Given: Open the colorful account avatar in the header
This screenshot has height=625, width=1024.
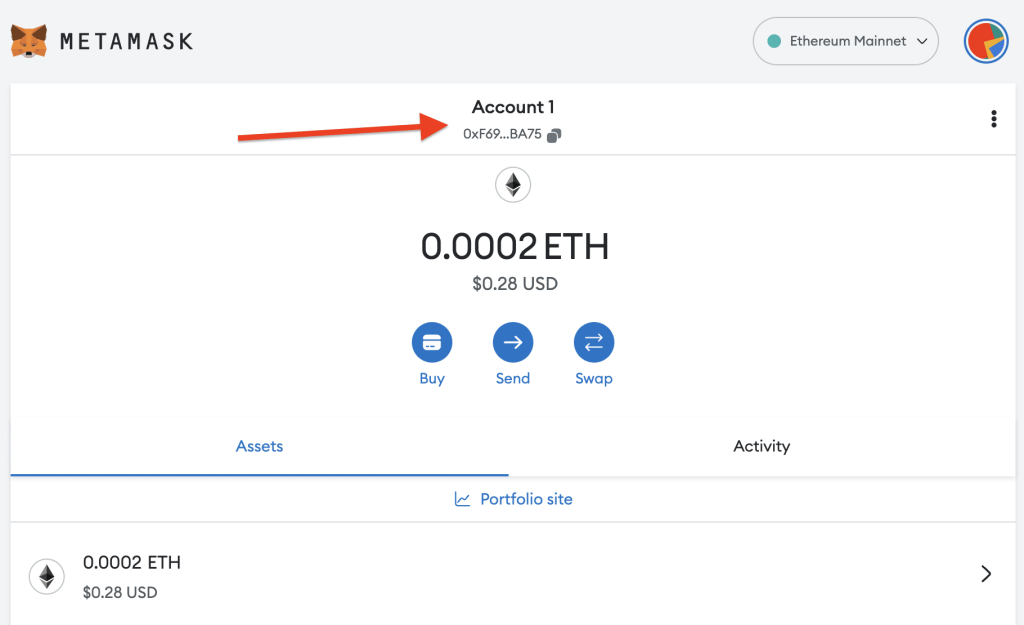Looking at the screenshot, I should point(986,41).
